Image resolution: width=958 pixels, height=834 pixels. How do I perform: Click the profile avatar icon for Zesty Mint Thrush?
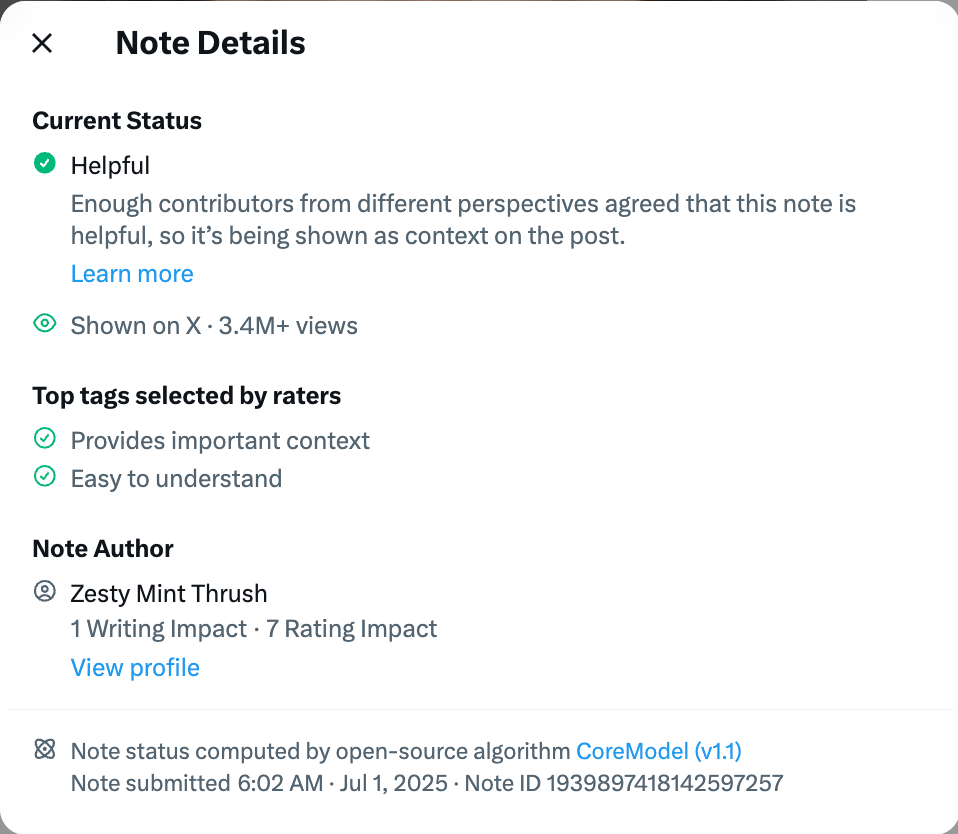coord(45,591)
